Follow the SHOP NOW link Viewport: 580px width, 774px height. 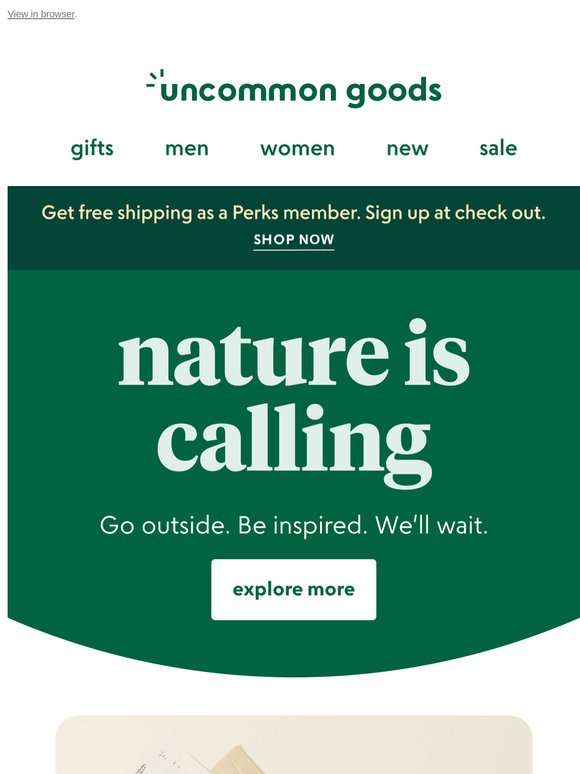pyautogui.click(x=294, y=240)
